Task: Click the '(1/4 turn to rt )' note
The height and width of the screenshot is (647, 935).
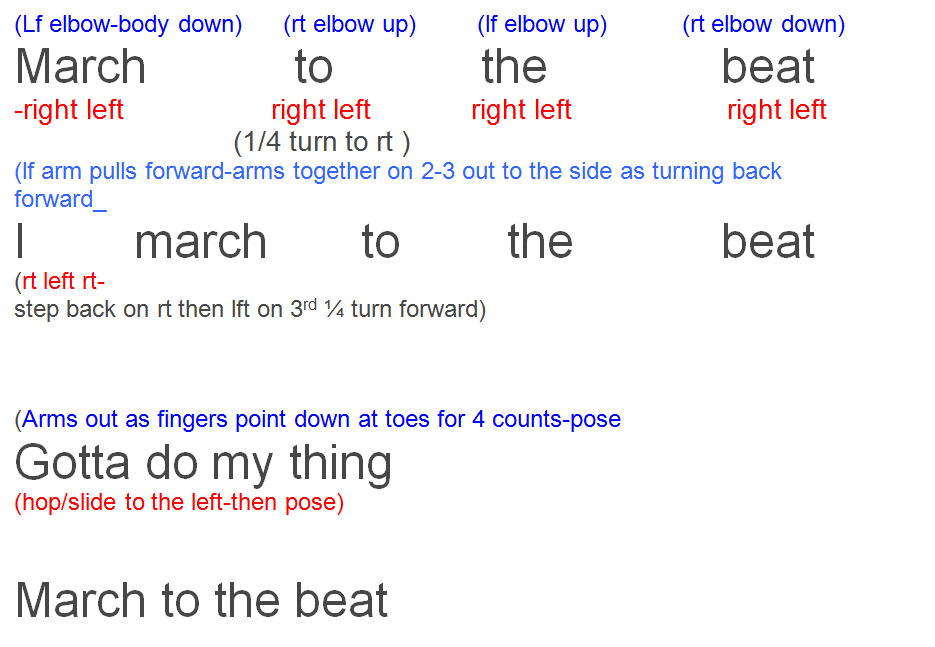Action: click(322, 143)
